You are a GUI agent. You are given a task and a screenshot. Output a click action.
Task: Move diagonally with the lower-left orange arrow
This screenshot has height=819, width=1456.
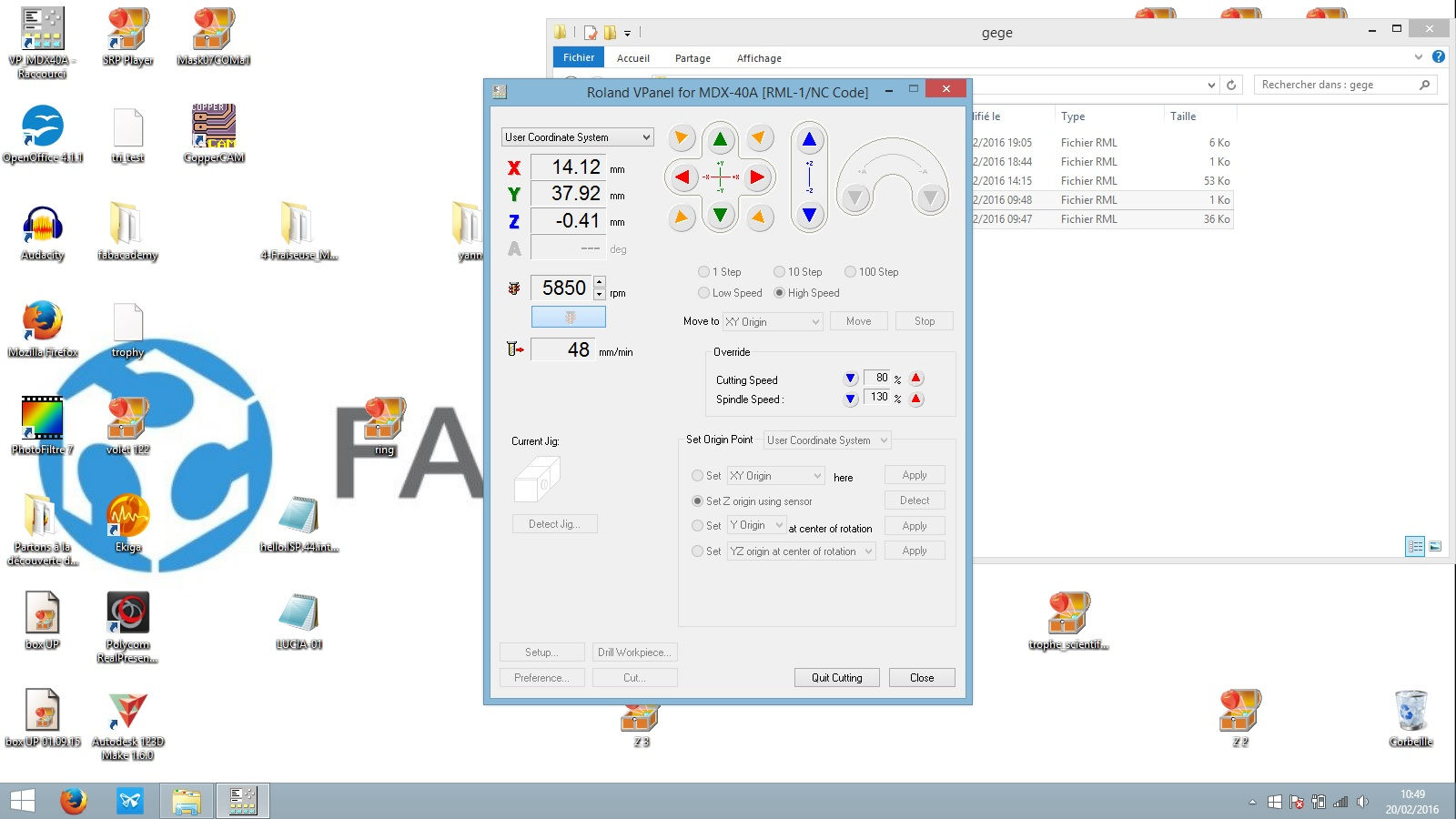681,217
